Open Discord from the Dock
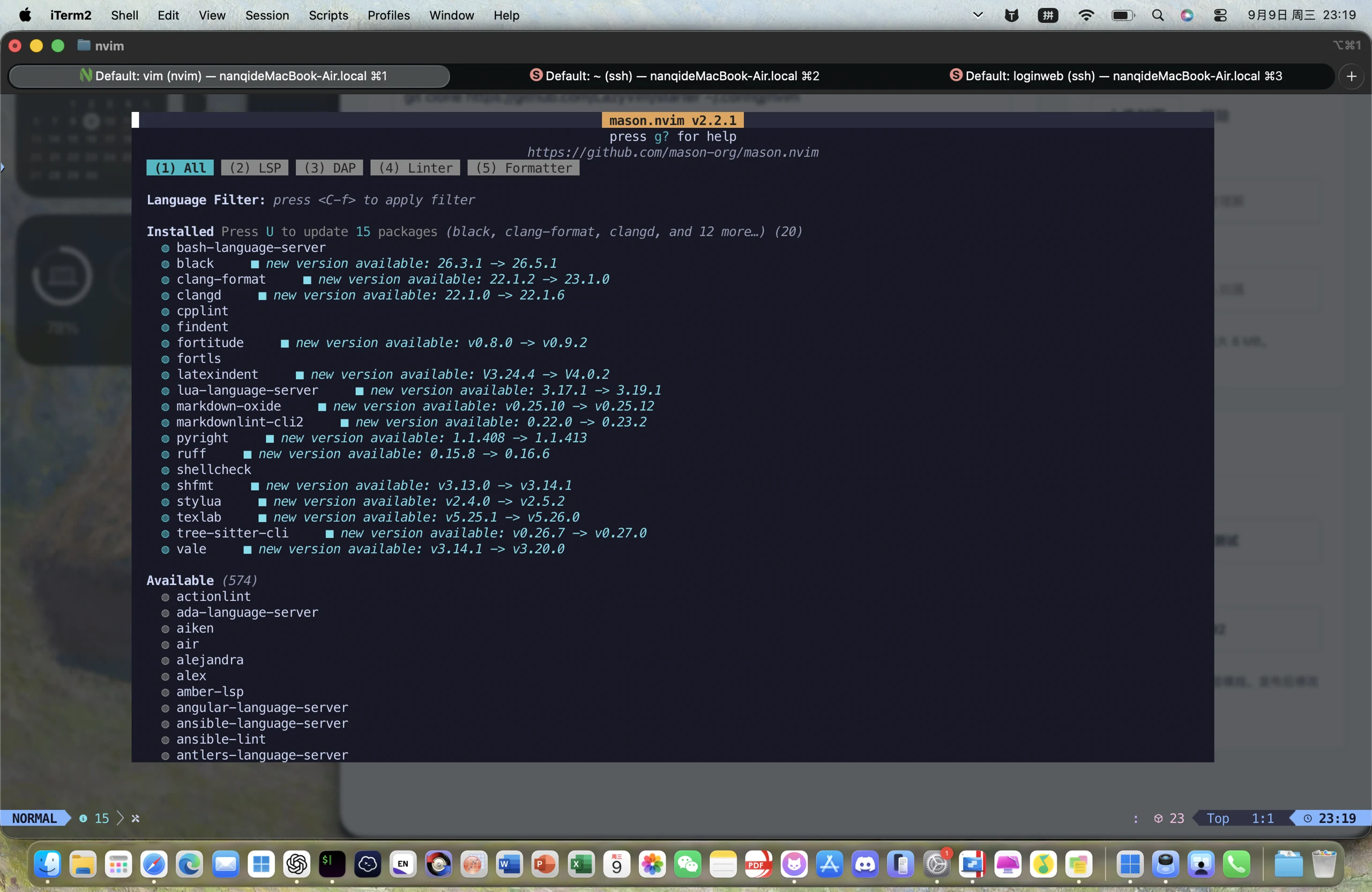Image resolution: width=1372 pixels, height=892 pixels. click(x=866, y=864)
